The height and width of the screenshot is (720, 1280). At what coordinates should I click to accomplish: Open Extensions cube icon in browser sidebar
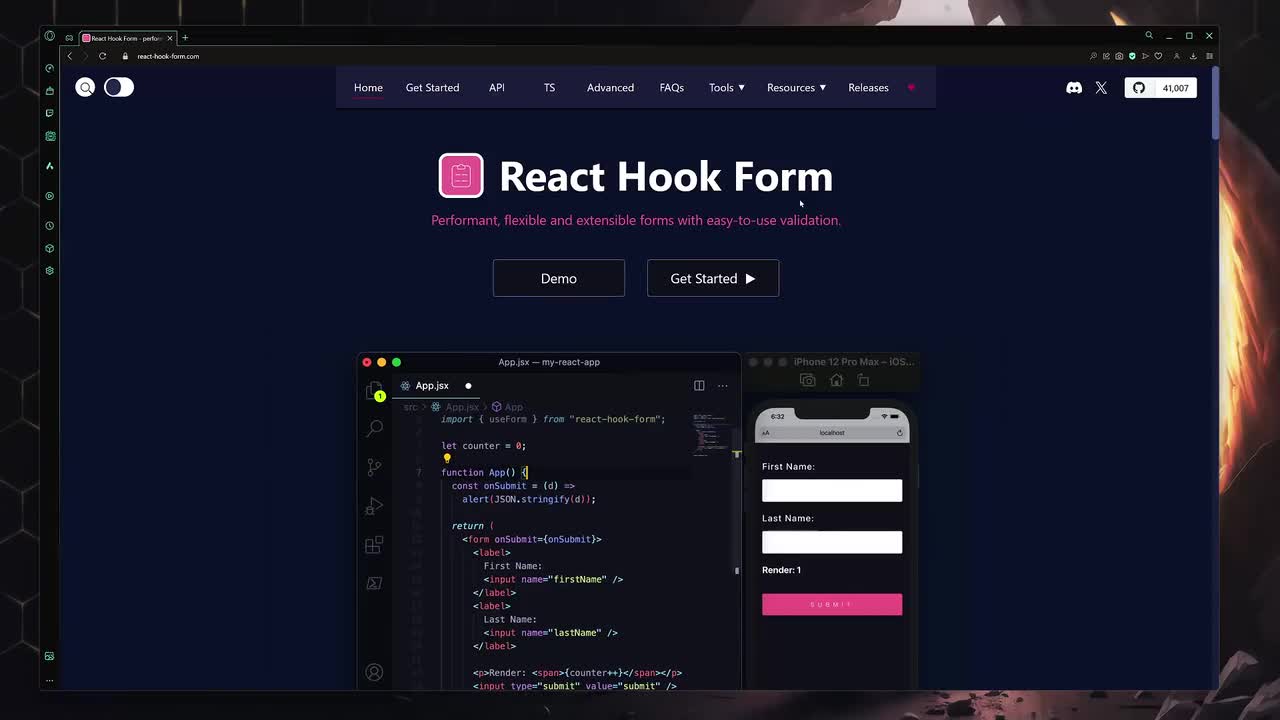[x=50, y=248]
